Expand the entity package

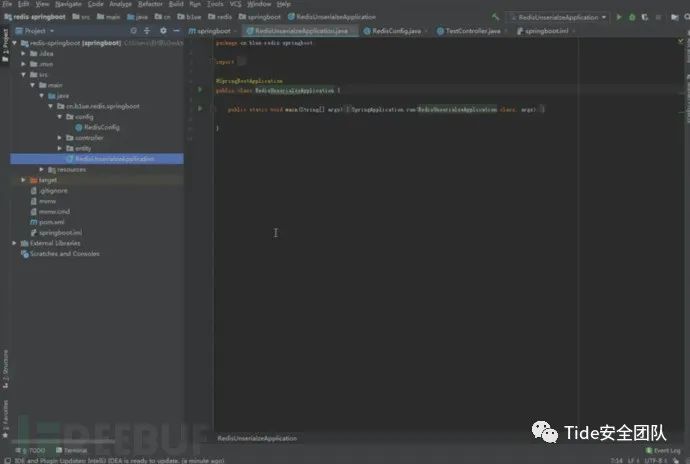(x=60, y=148)
